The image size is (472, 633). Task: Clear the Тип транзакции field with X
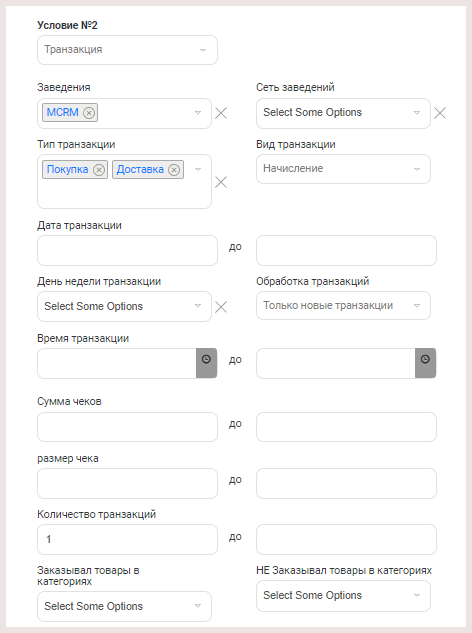221,182
